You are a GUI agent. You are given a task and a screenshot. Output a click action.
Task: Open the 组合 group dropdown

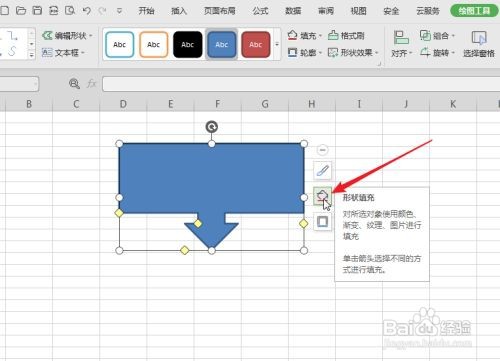[x=437, y=35]
